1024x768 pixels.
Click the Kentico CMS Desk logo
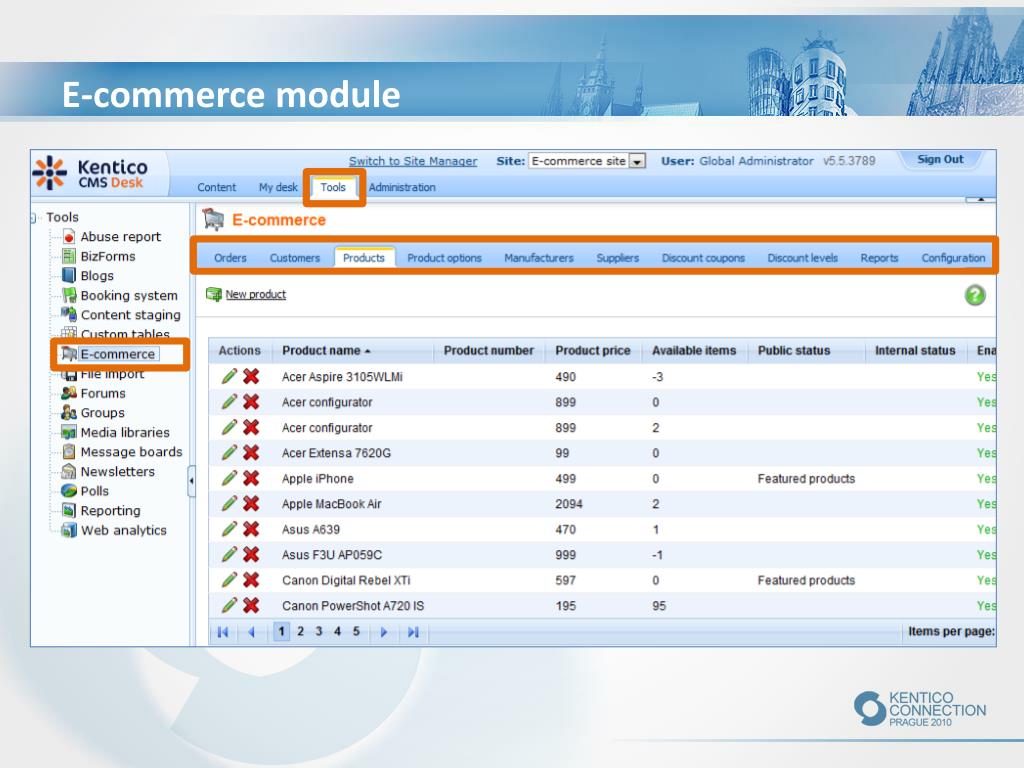pos(91,173)
